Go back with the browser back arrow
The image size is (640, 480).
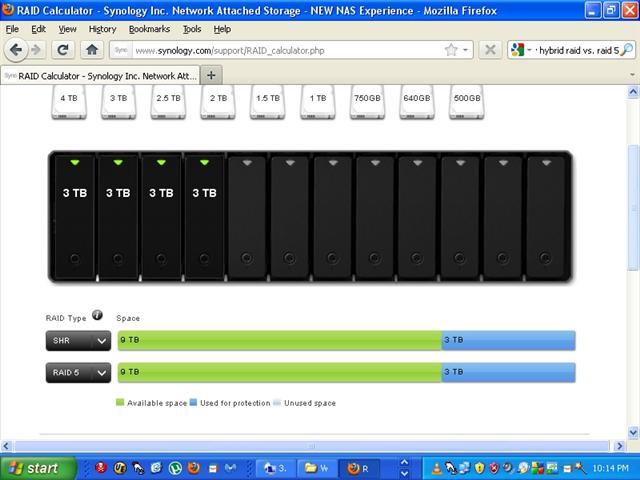pos(16,50)
